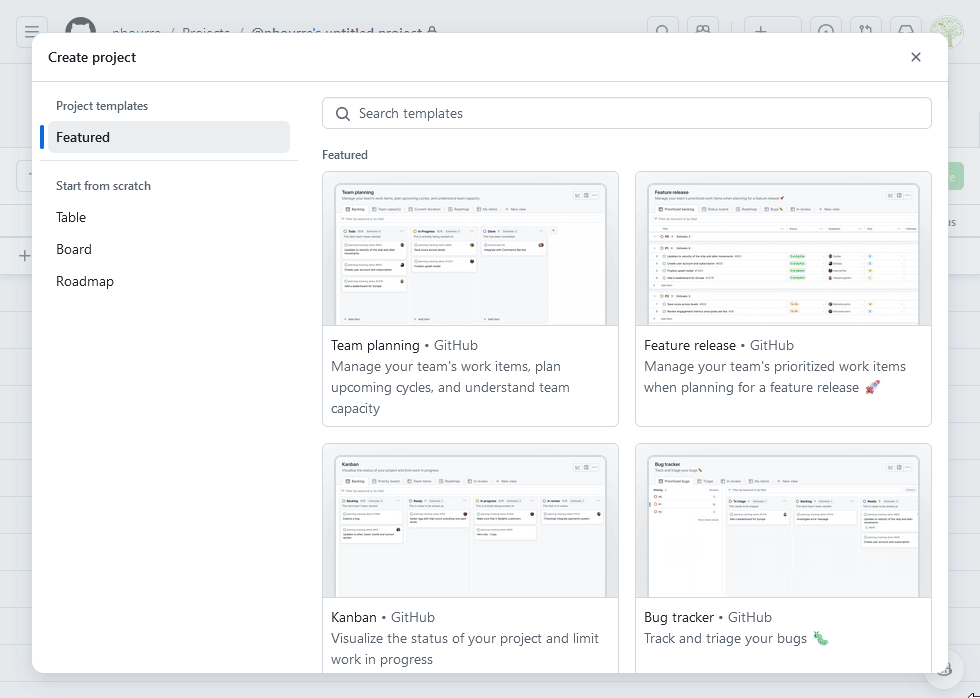Select the Featured templates category
This screenshot has height=698, width=980.
point(169,137)
